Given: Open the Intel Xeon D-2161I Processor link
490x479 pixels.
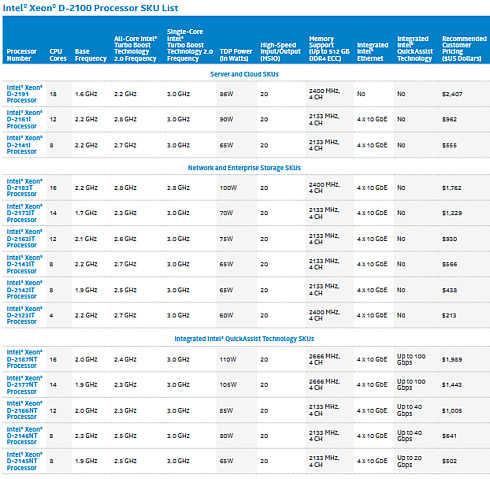Looking at the screenshot, I should (25, 119).
